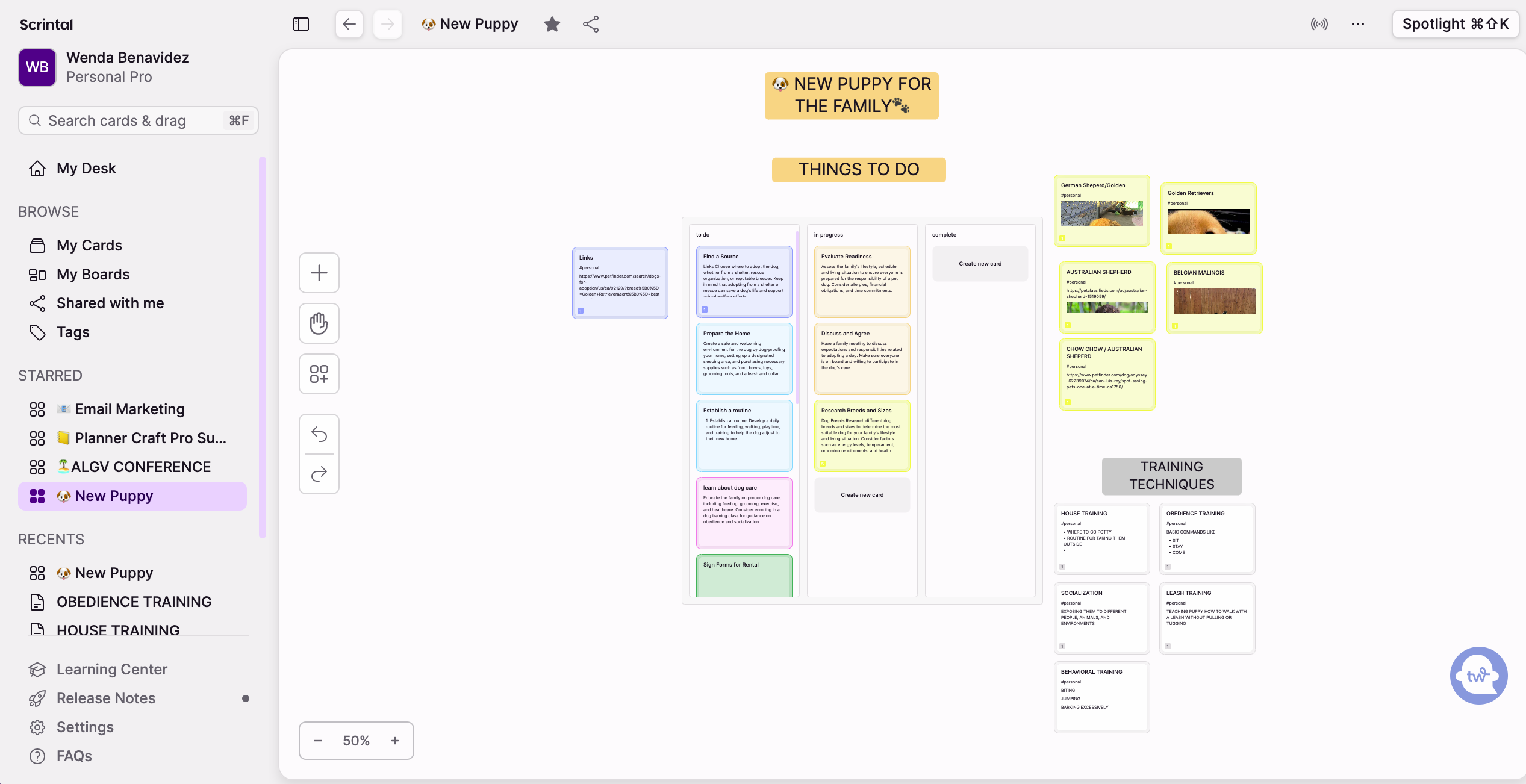Open the Tags section
1526x784 pixels.
73,332
